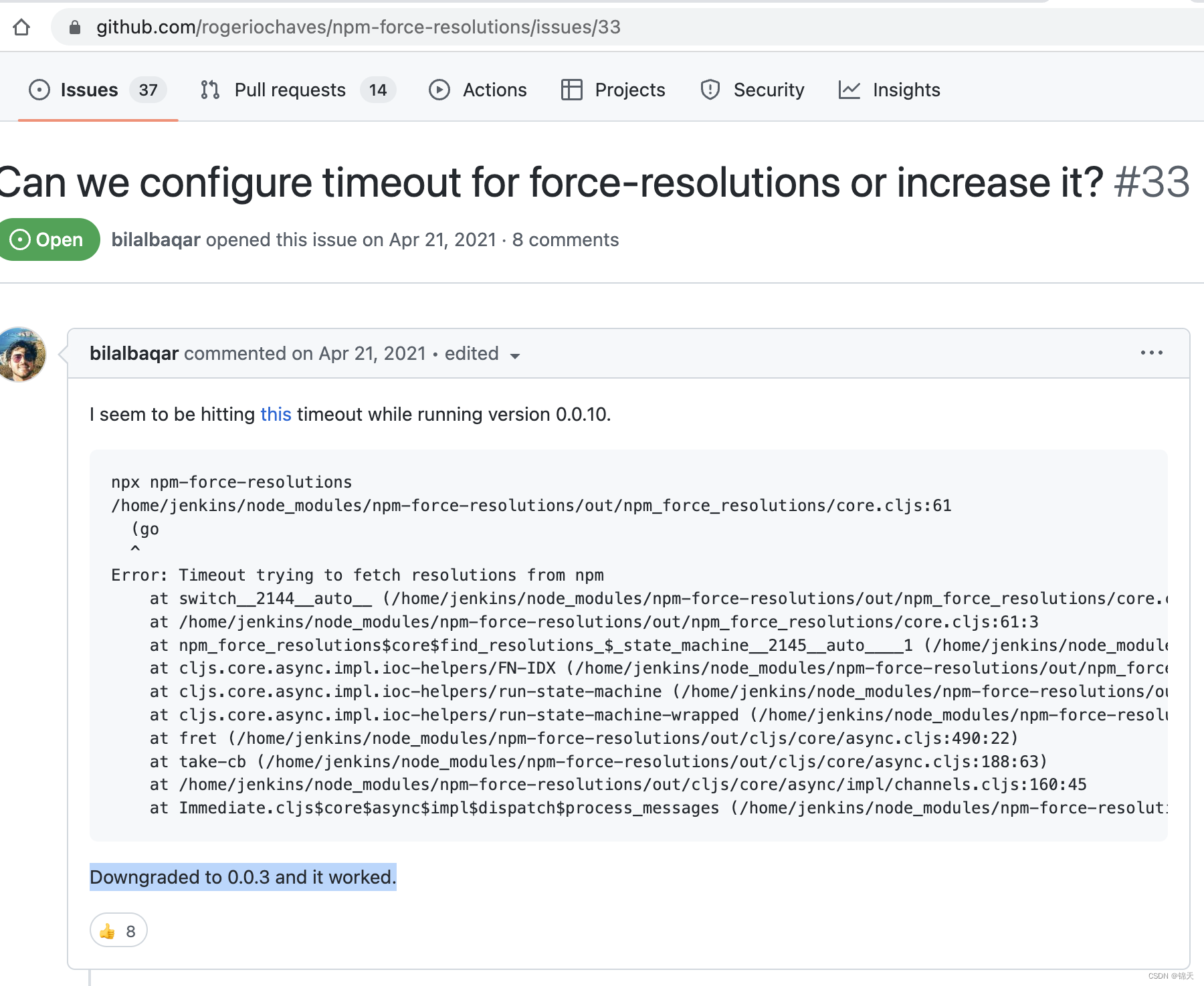Click the bilalbaqar avatar thumbnail
The image size is (1204, 986).
[x=22, y=355]
